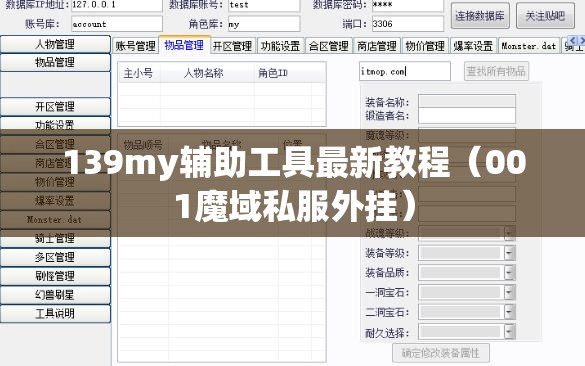Open the 物品管理 sidebar button
585x366 pixels.
point(55,62)
